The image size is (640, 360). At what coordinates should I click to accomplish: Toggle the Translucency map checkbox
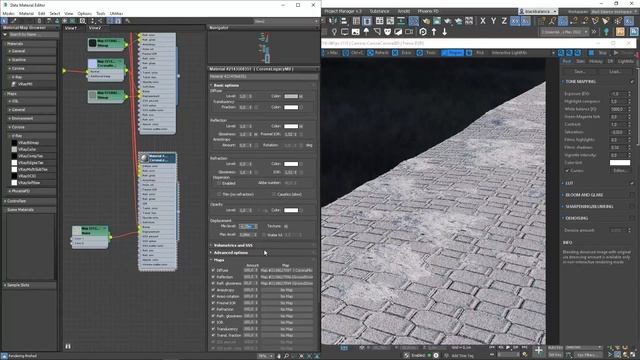click(213, 329)
